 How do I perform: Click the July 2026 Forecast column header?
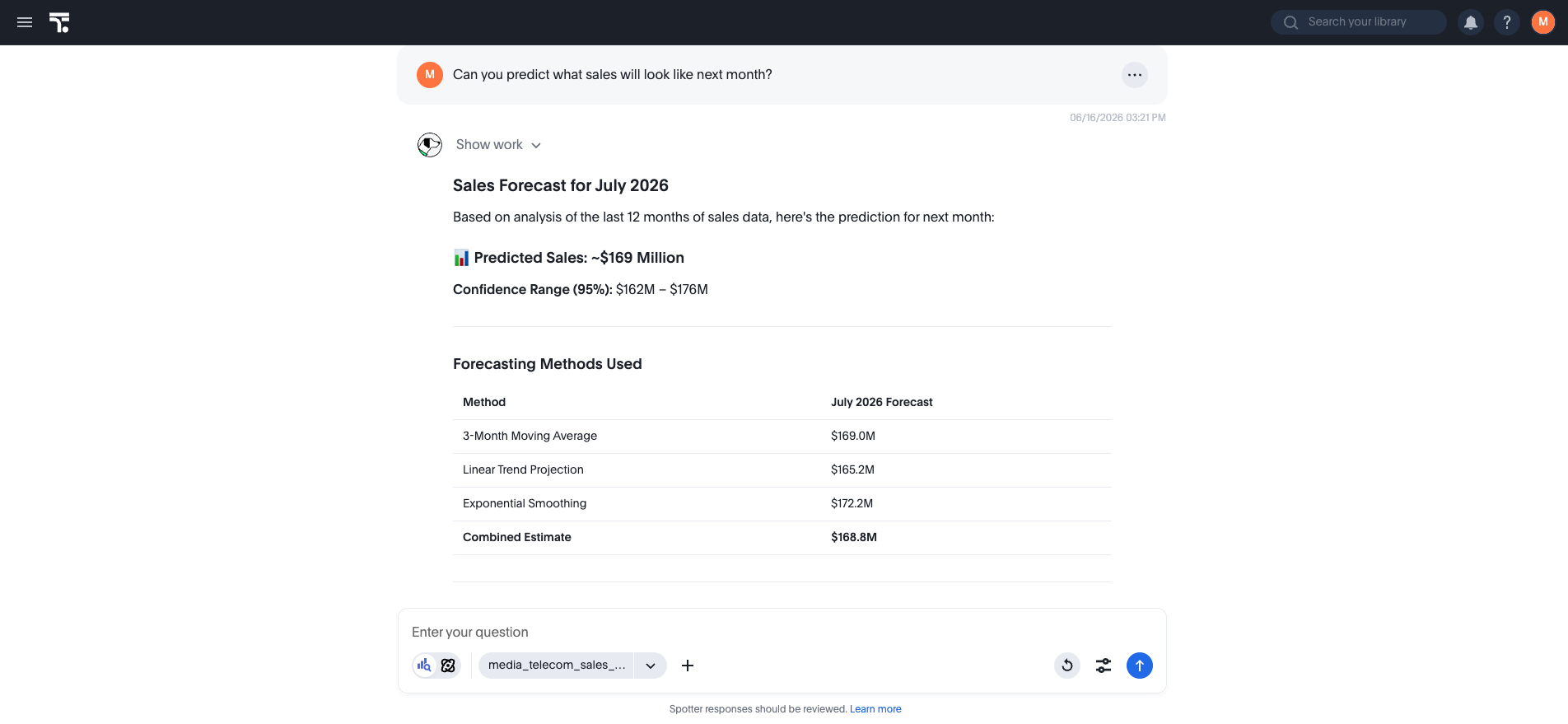(x=882, y=402)
